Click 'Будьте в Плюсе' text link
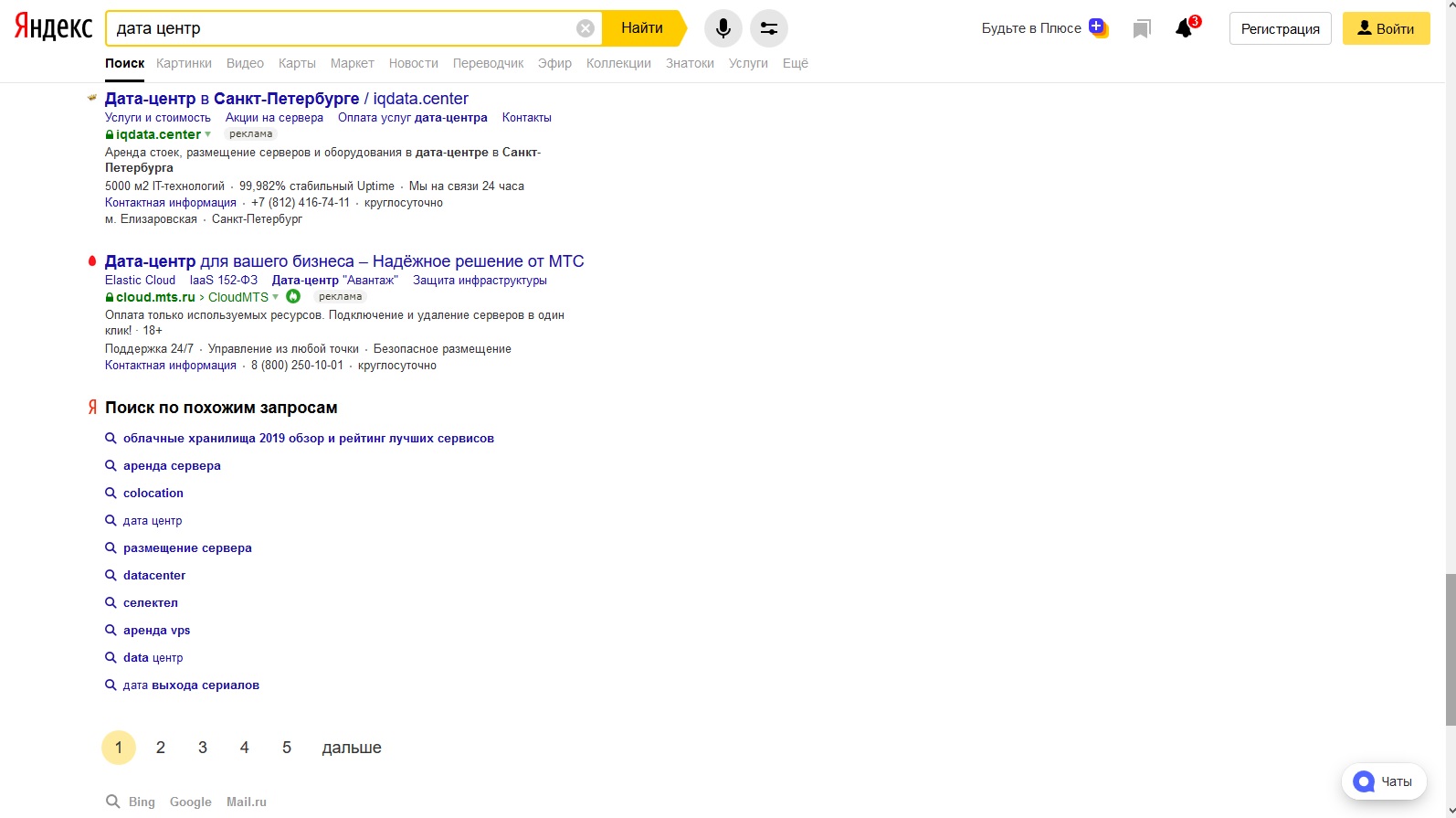 point(1031,28)
